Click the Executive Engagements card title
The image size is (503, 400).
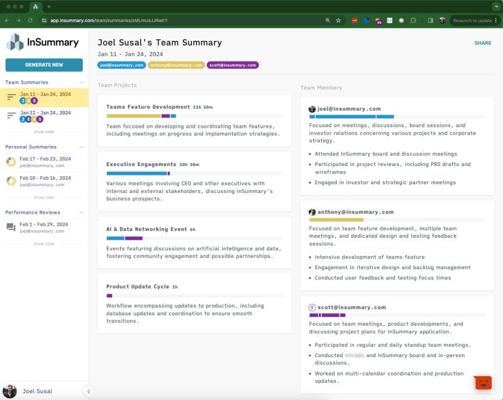141,164
